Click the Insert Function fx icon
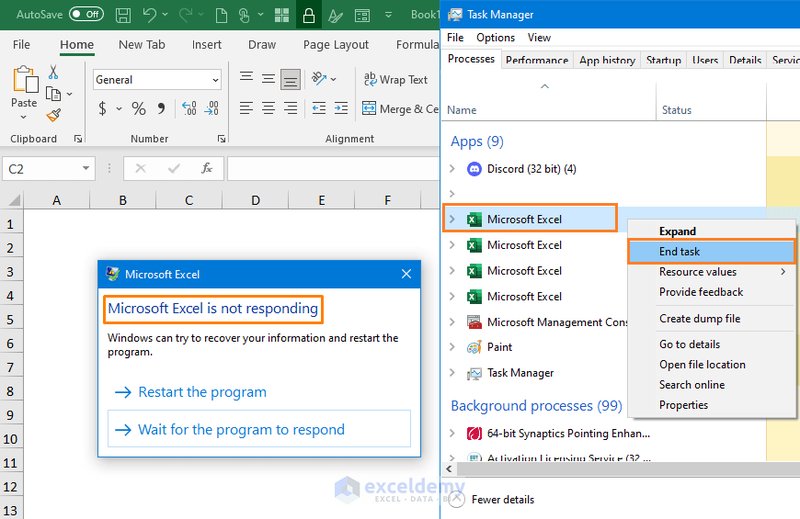This screenshot has width=800, height=519. click(207, 168)
